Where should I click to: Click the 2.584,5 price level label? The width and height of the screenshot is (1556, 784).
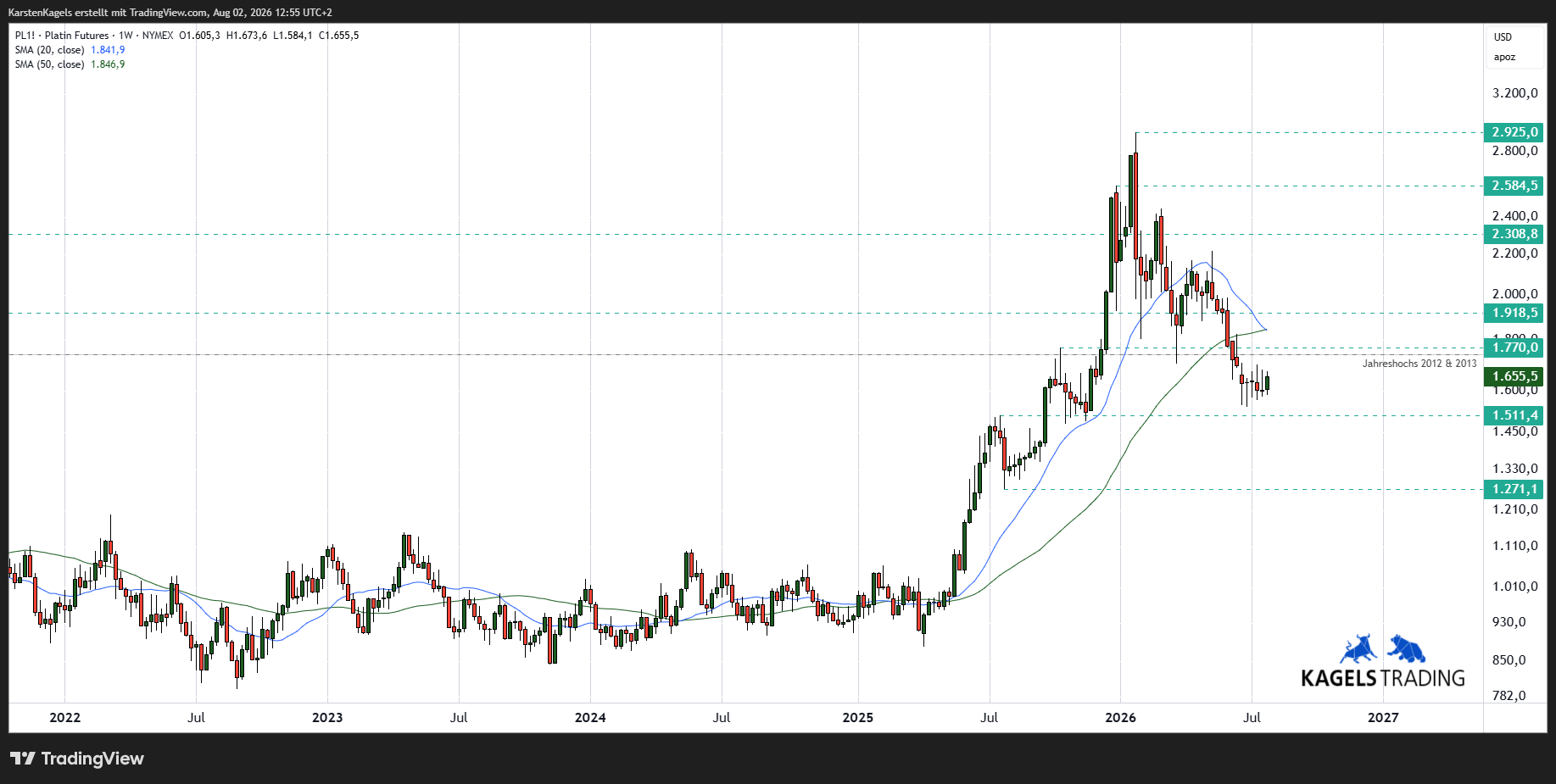(x=1514, y=186)
